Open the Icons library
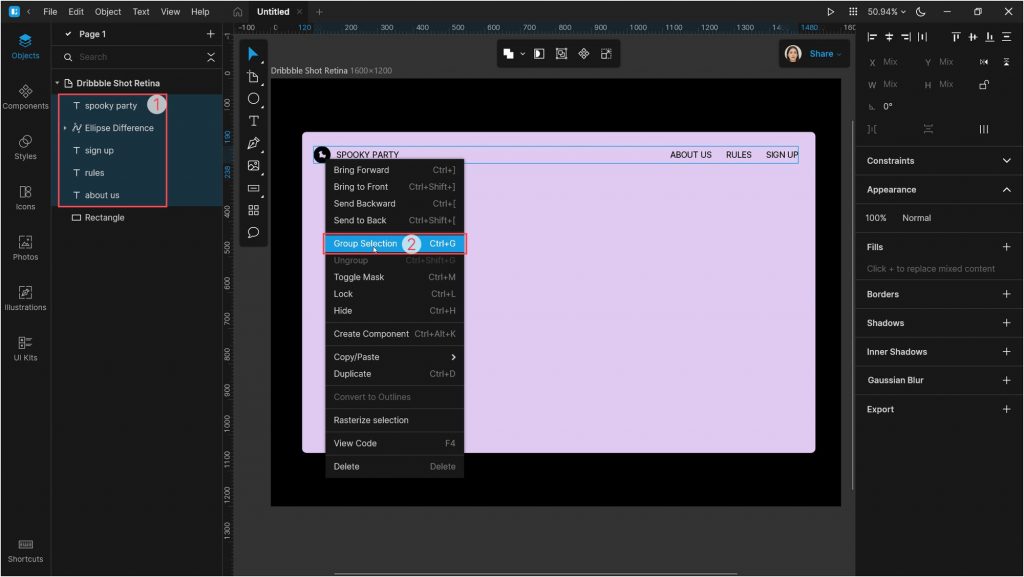 (25, 197)
